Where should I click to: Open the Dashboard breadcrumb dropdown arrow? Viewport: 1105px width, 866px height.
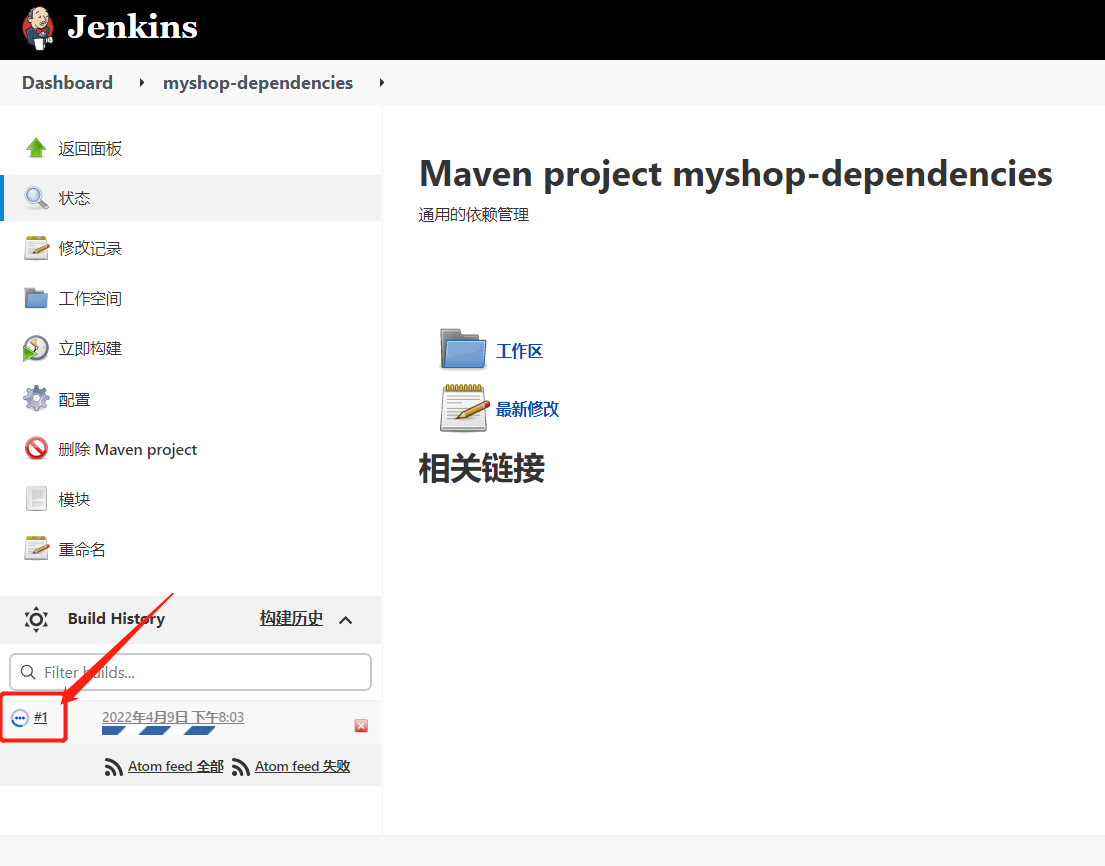[142, 82]
